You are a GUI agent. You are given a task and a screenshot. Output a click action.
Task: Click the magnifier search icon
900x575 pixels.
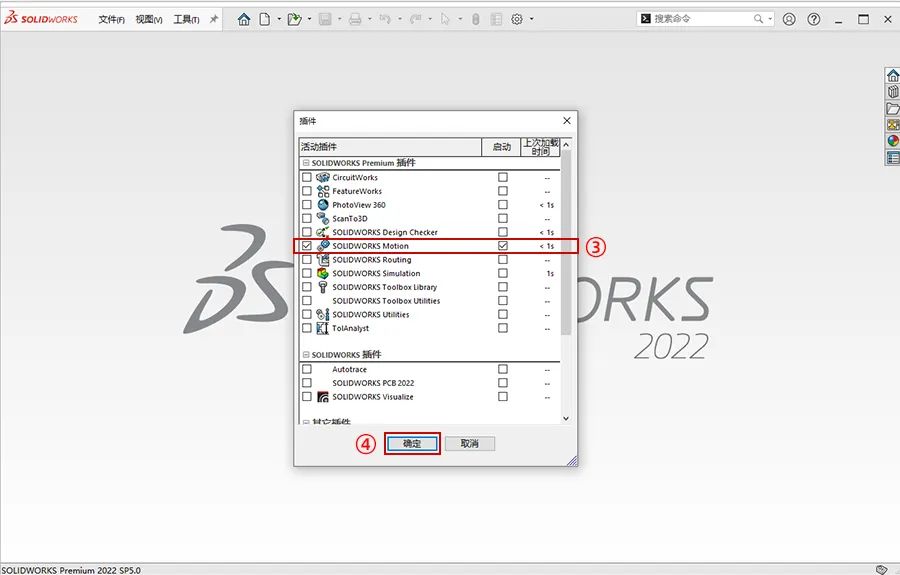pyautogui.click(x=758, y=19)
